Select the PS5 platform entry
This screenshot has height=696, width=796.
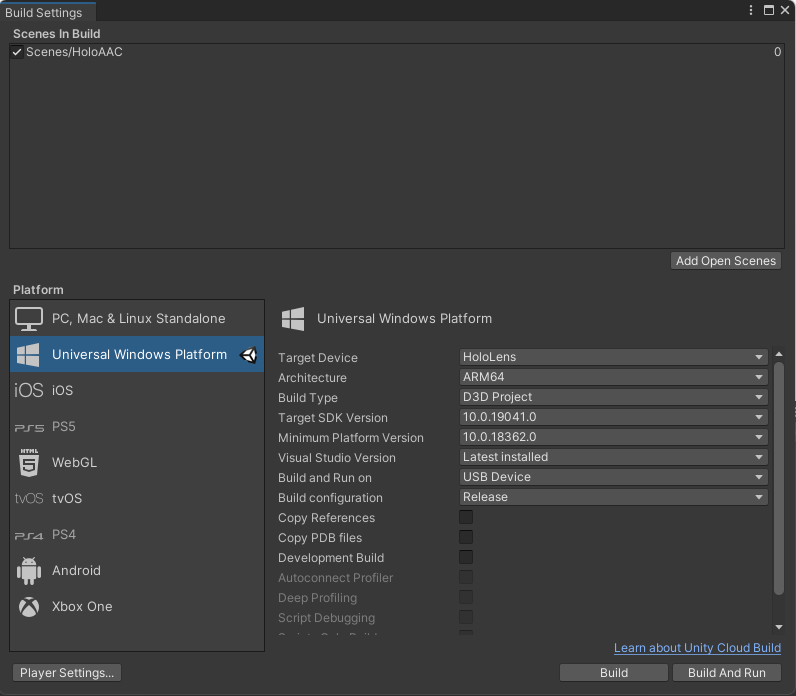137,426
